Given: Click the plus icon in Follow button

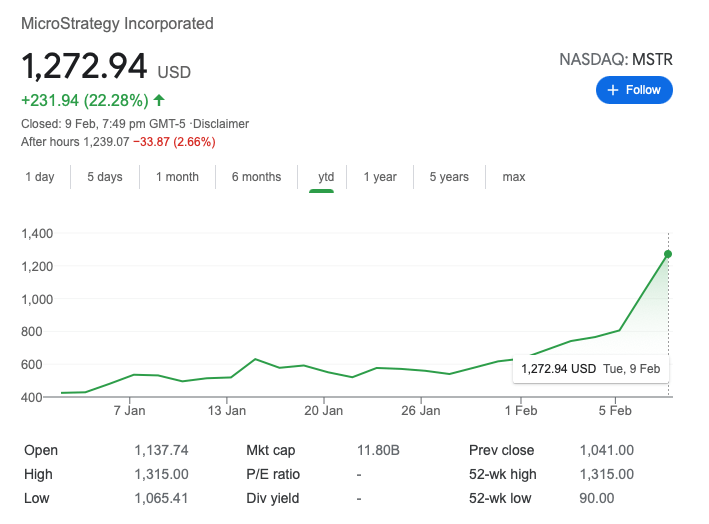Looking at the screenshot, I should tap(613, 90).
